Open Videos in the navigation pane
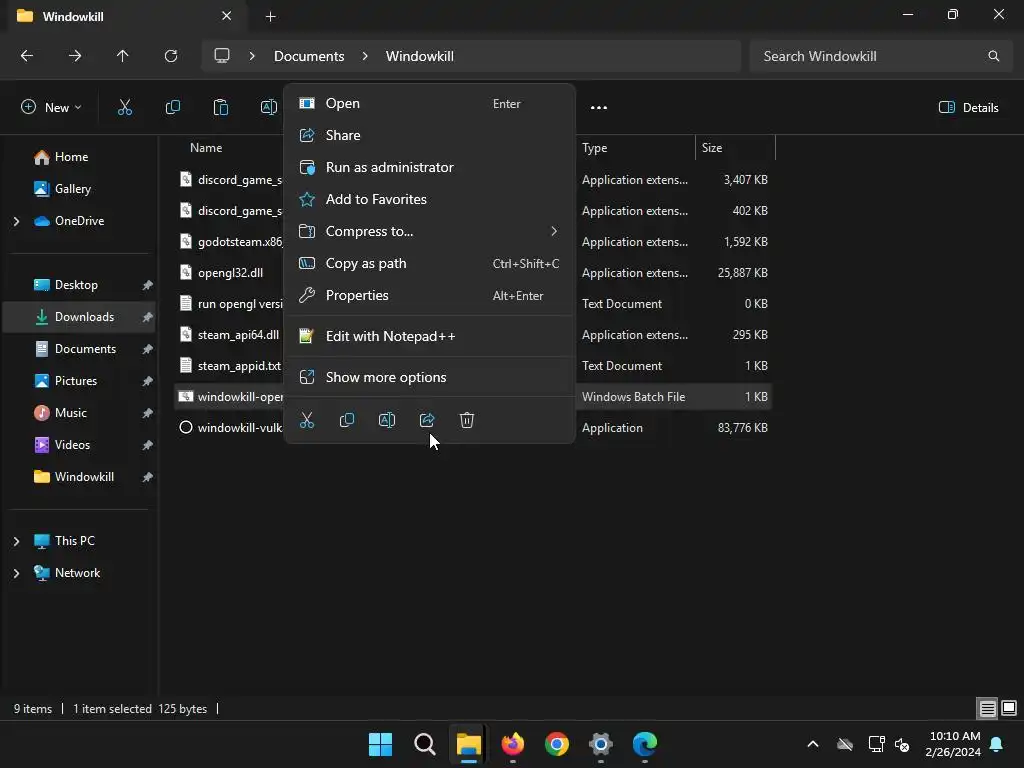 pyautogui.click(x=72, y=445)
